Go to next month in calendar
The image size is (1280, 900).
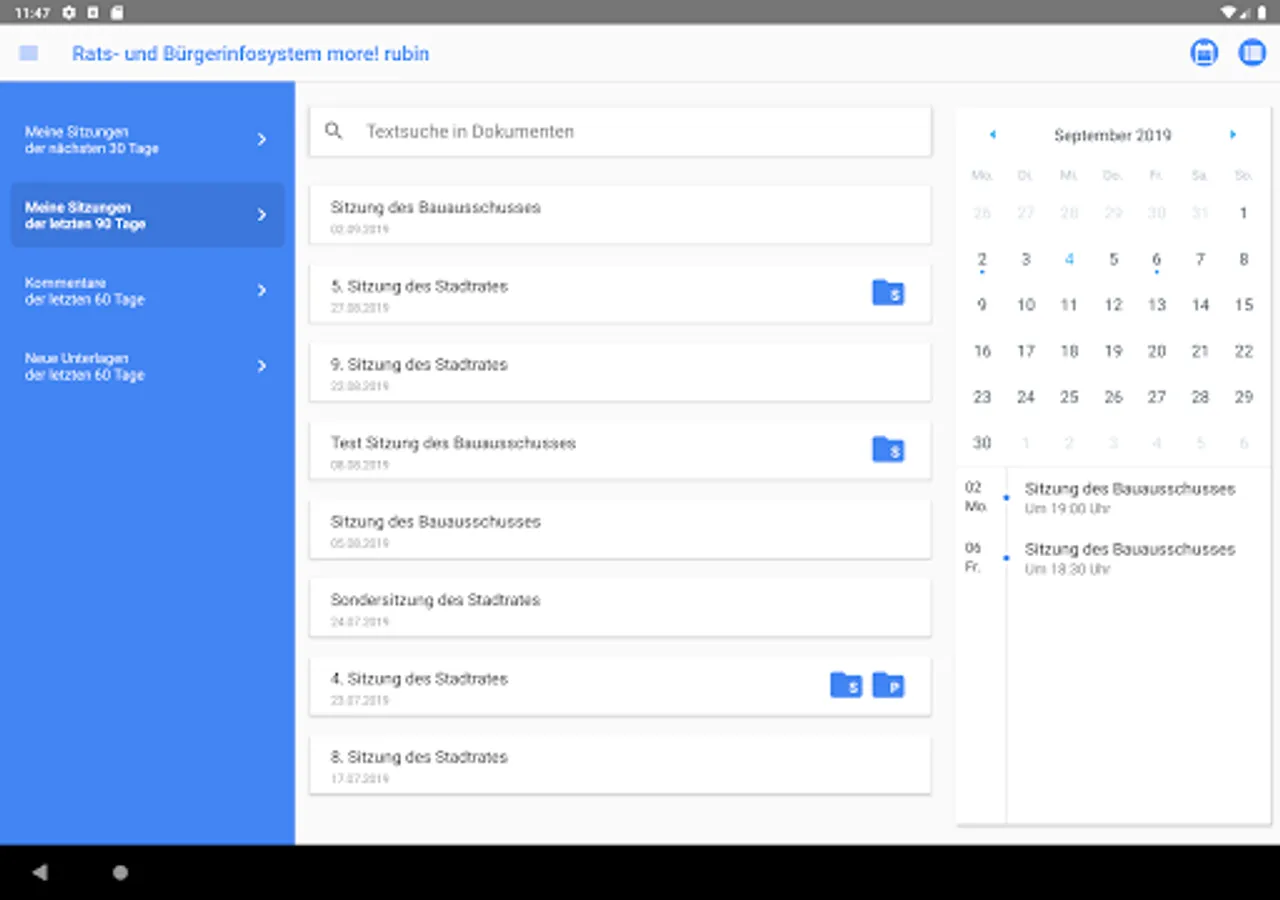tap(1233, 135)
